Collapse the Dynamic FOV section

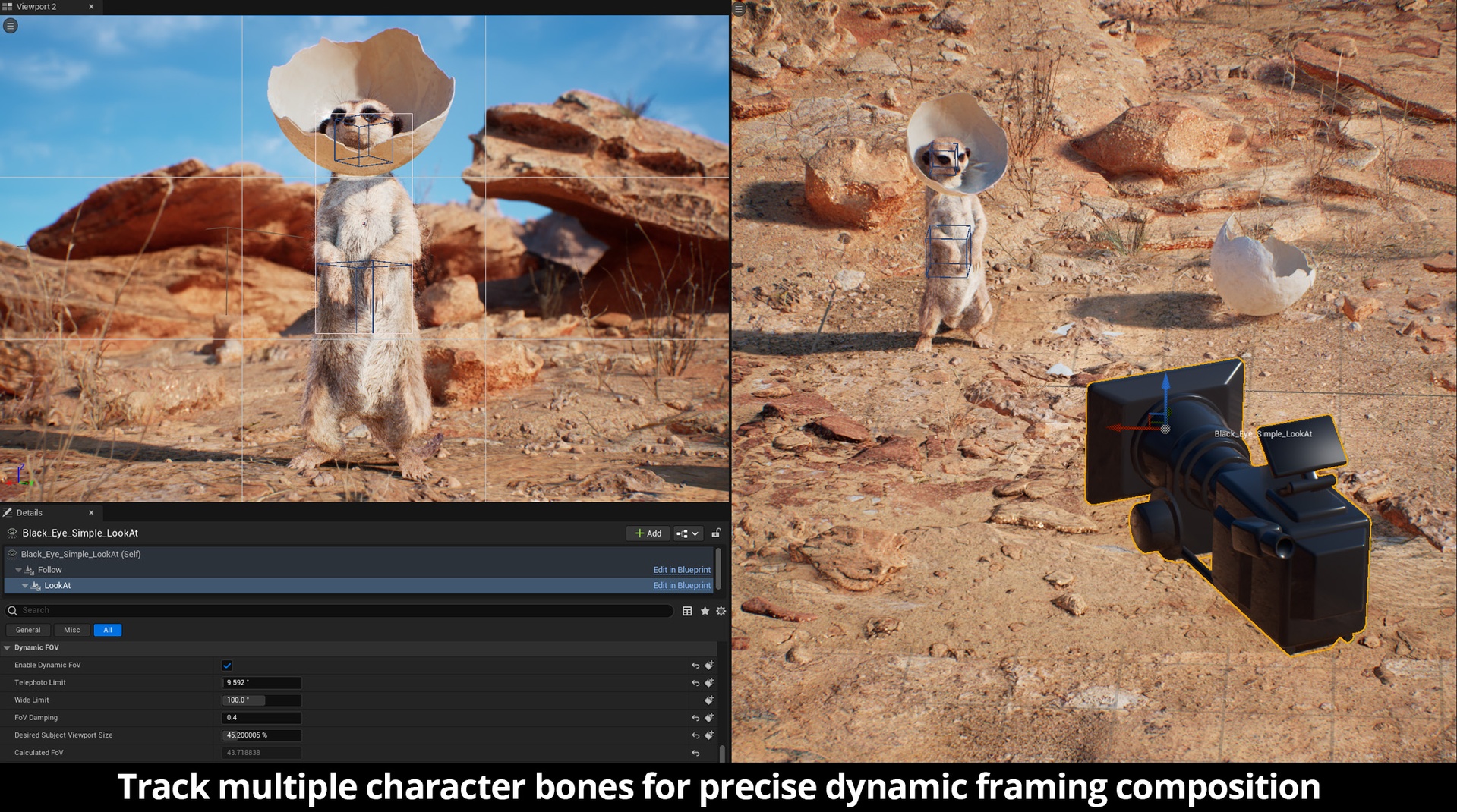[x=8, y=648]
